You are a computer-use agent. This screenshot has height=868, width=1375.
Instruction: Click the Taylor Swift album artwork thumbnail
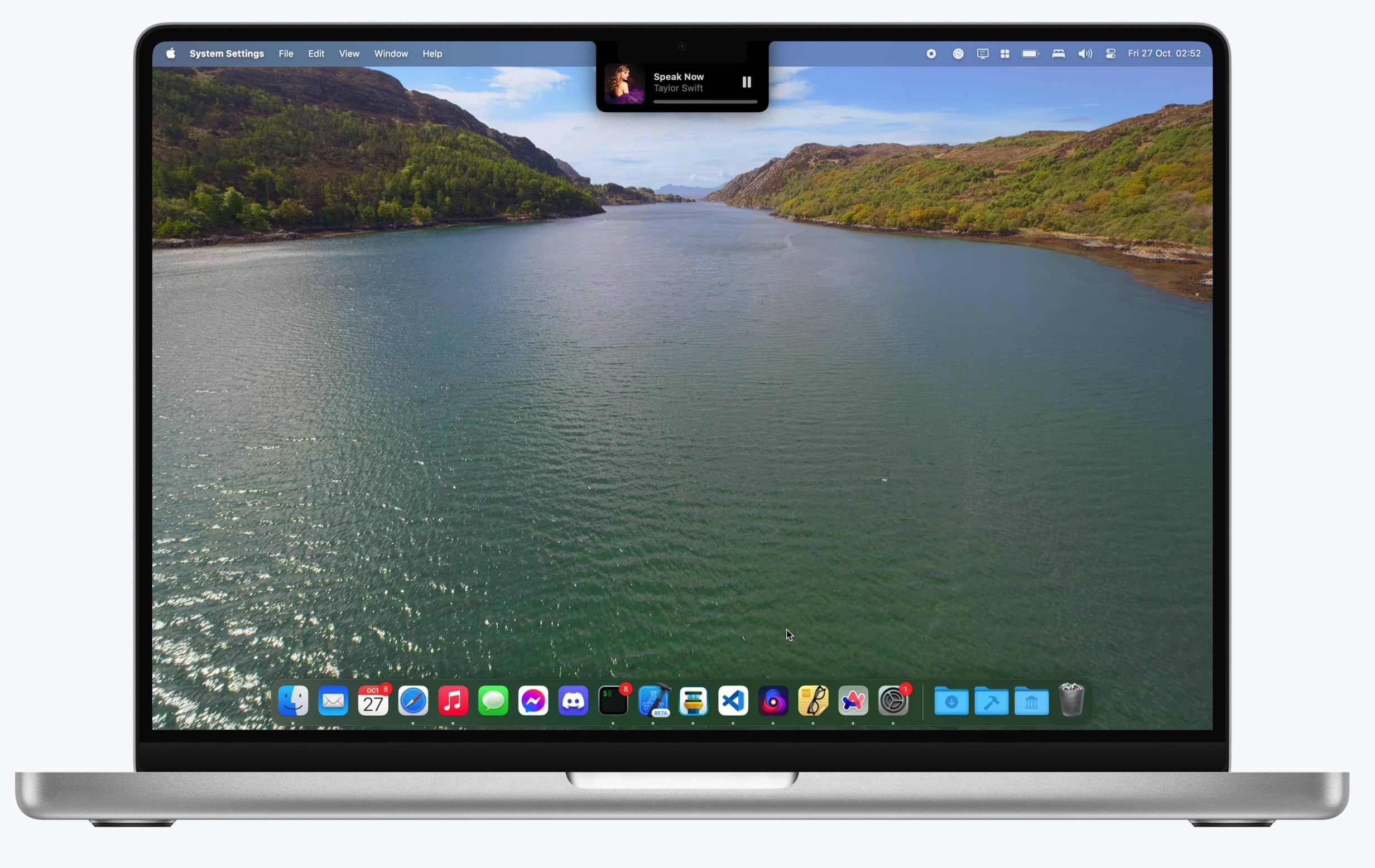[x=624, y=84]
